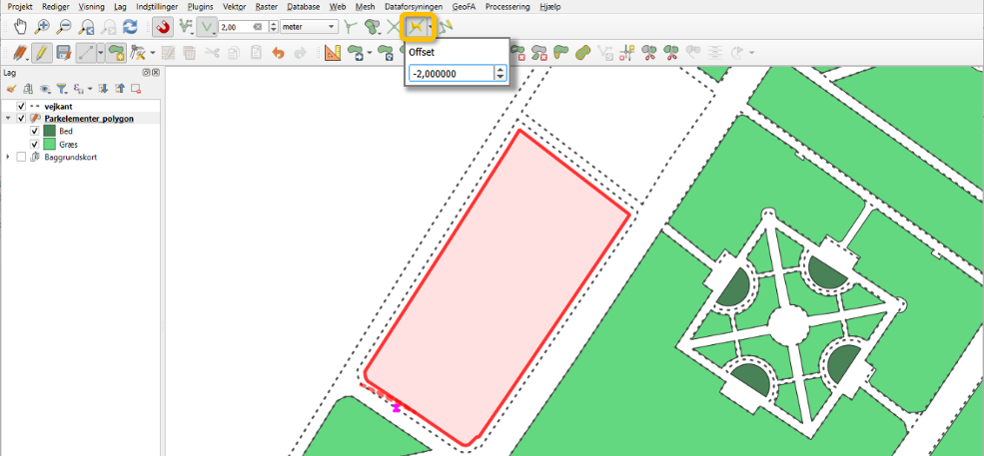Undo the last edit
The height and width of the screenshot is (456, 984).
(278, 53)
